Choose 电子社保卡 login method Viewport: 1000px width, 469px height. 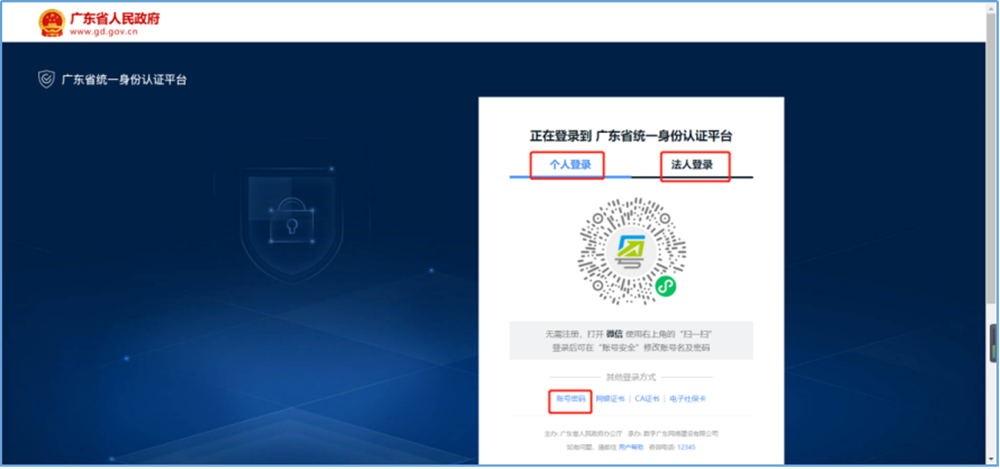688,399
